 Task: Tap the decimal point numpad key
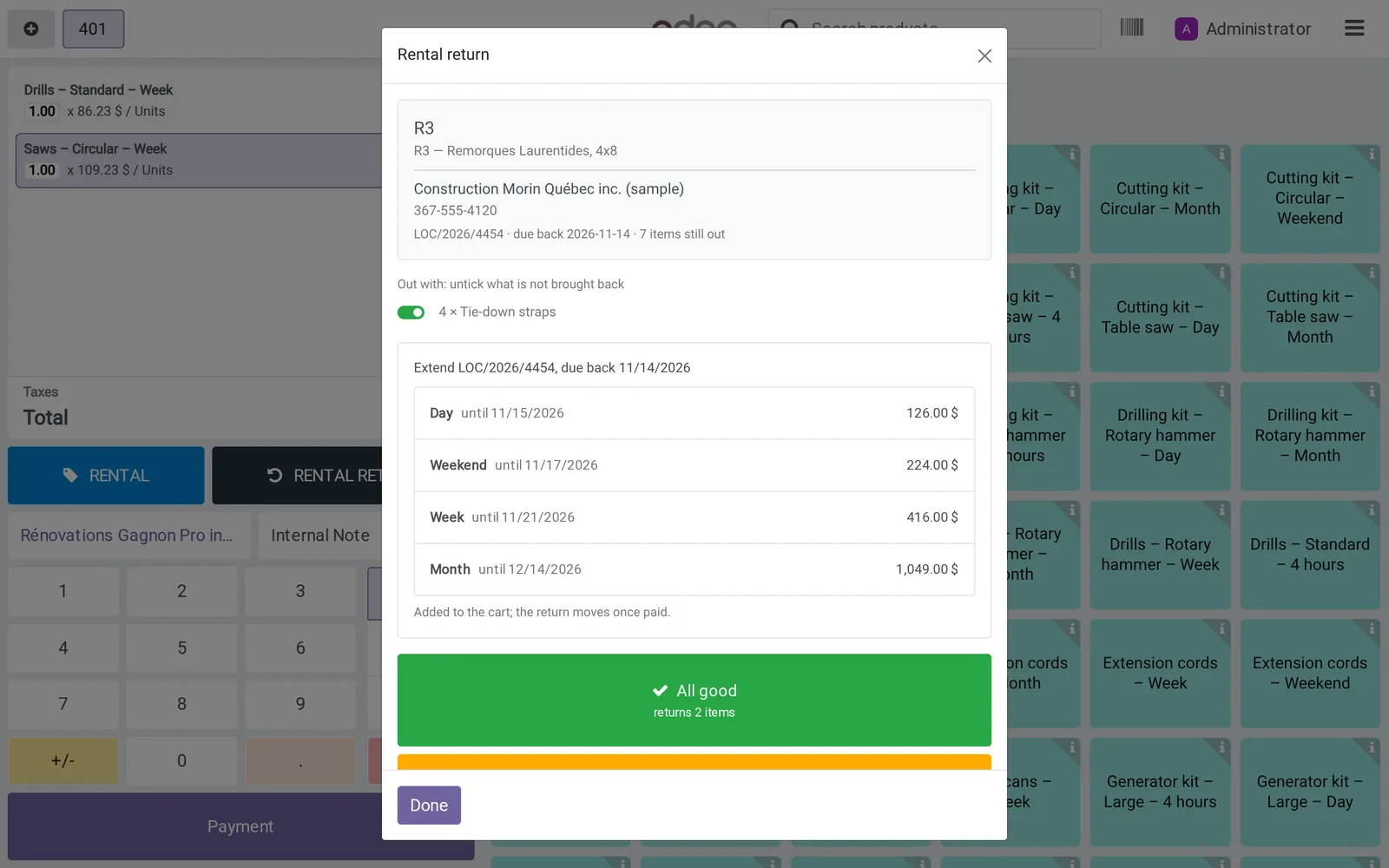point(300,760)
